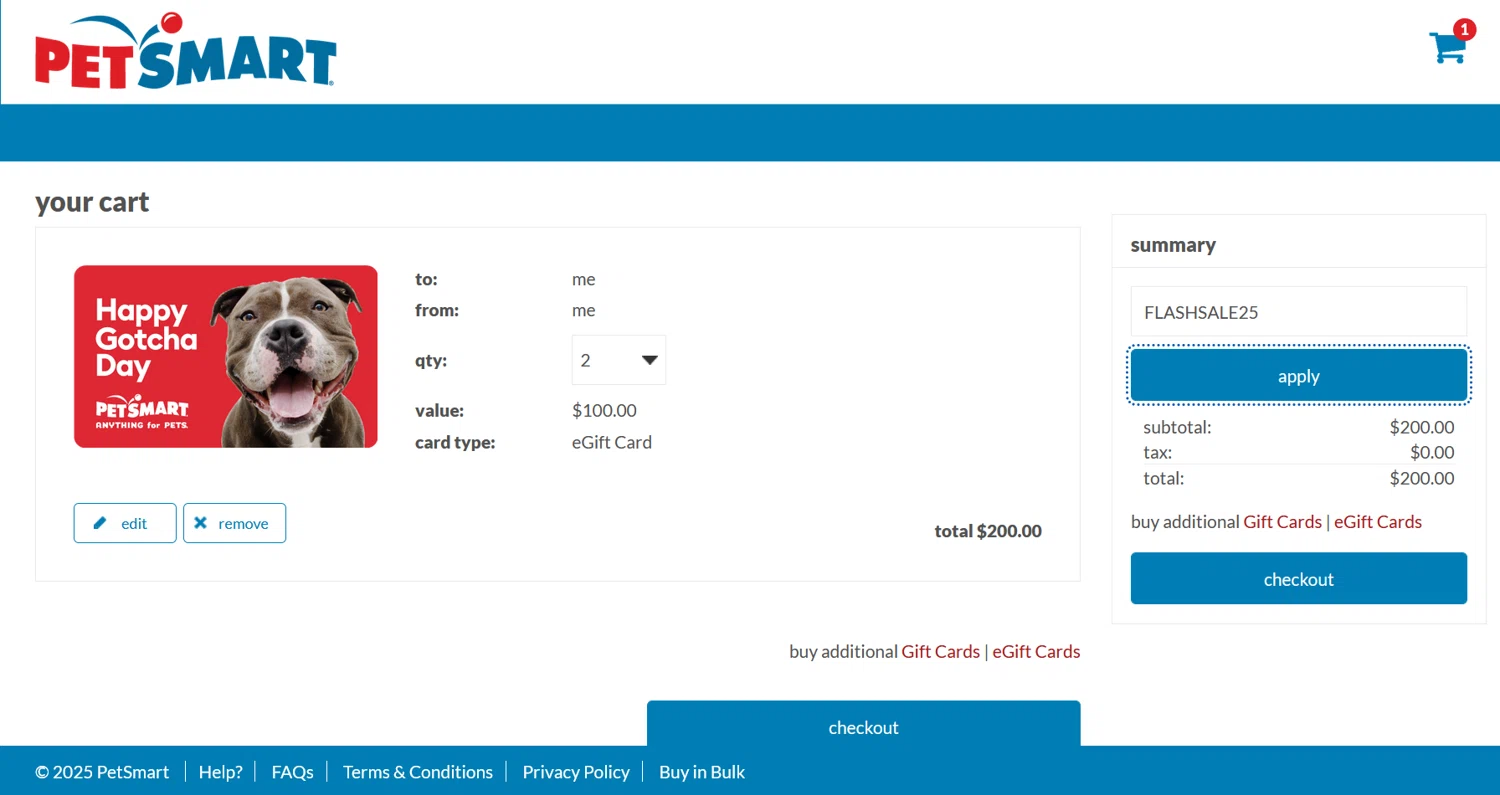The image size is (1500, 795).
Task: Click the © 2025 PetSmart footer text
Action: tap(102, 772)
